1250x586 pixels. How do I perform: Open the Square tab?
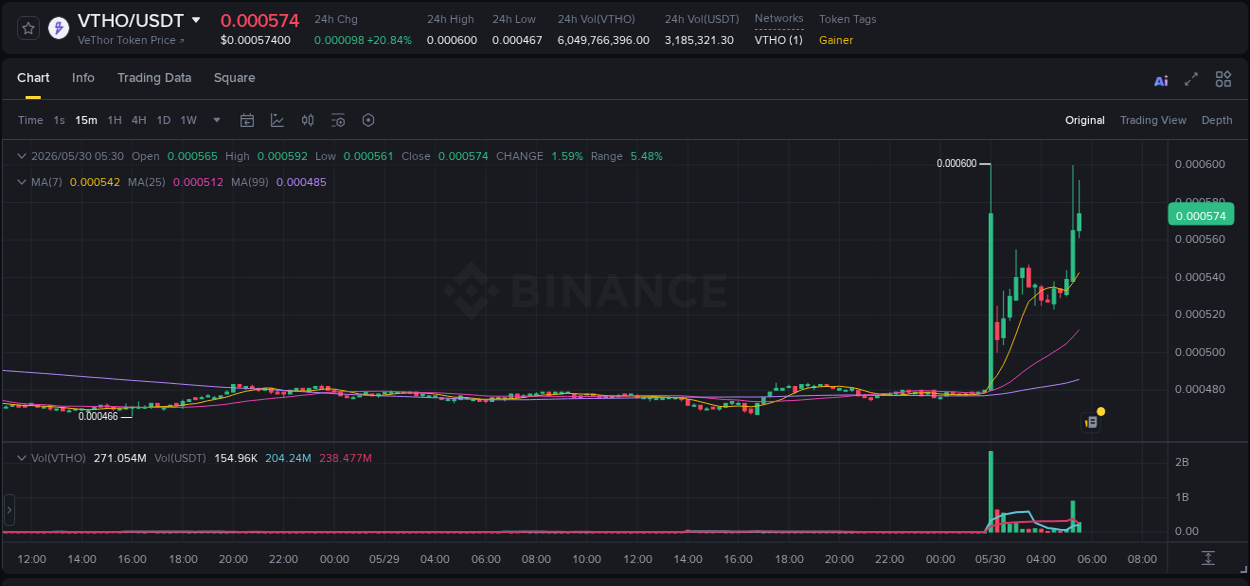coord(234,78)
